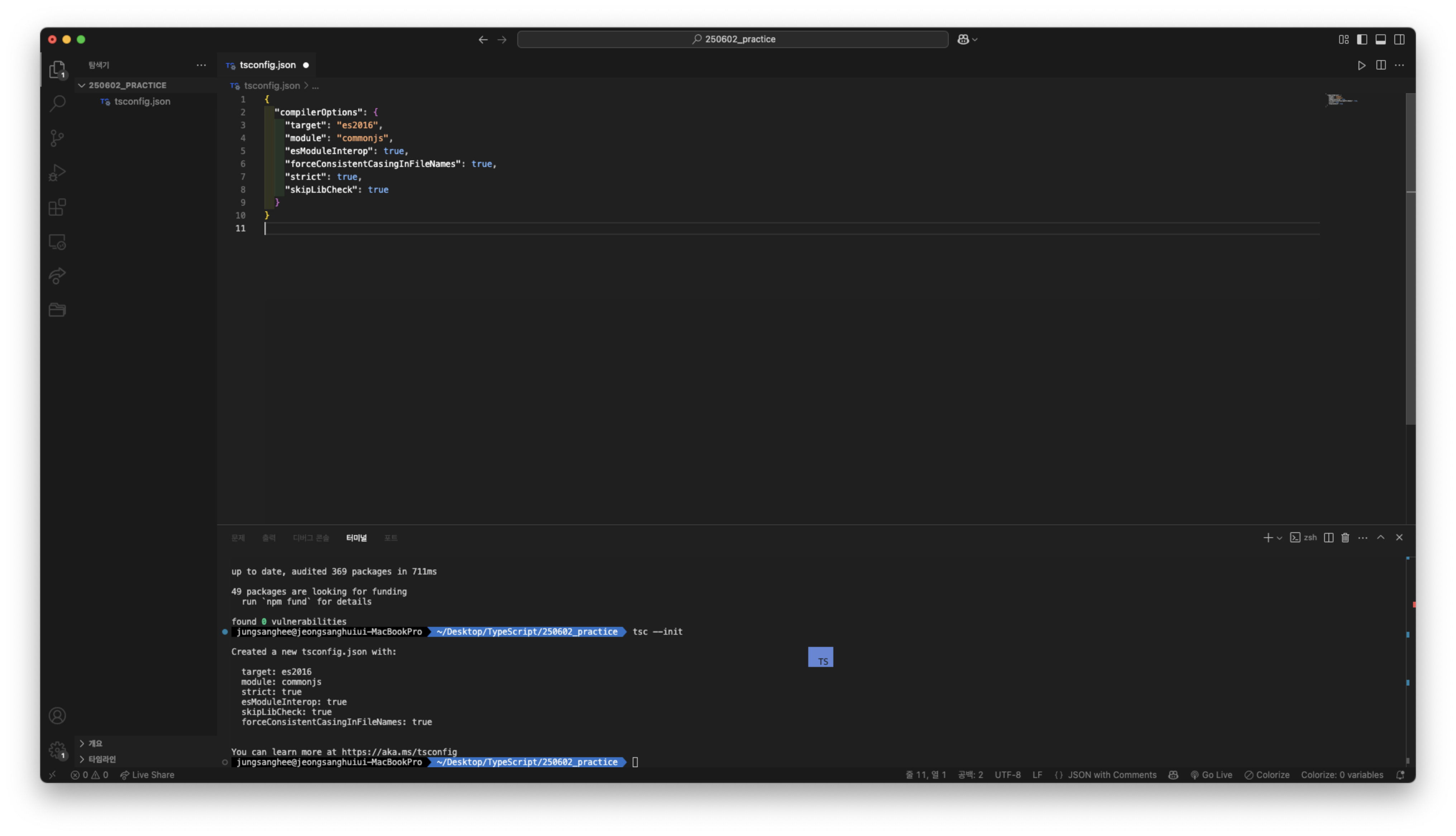The image size is (1456, 836).
Task: Switch to the 출력 panel tab
Action: [x=269, y=537]
